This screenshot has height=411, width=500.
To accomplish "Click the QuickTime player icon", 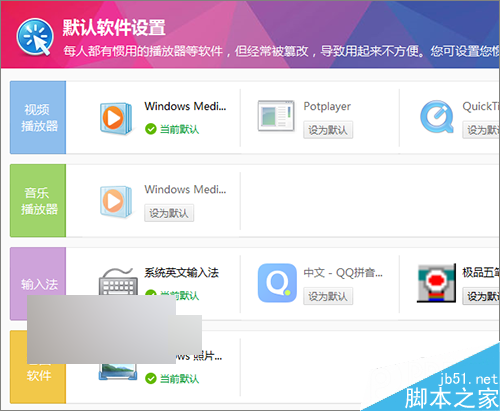I will [x=437, y=117].
